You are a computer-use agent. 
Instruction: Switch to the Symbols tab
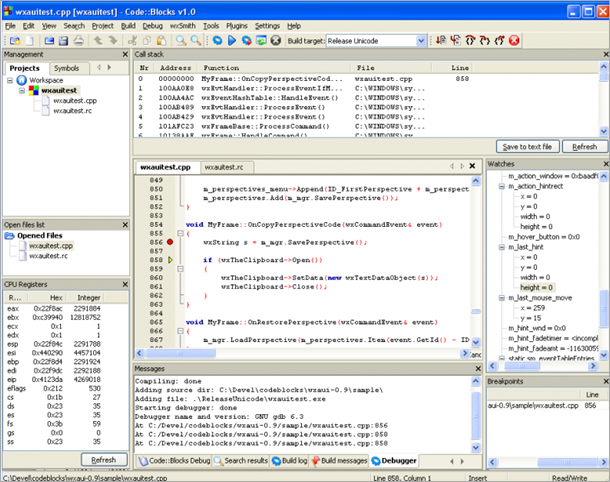point(67,68)
